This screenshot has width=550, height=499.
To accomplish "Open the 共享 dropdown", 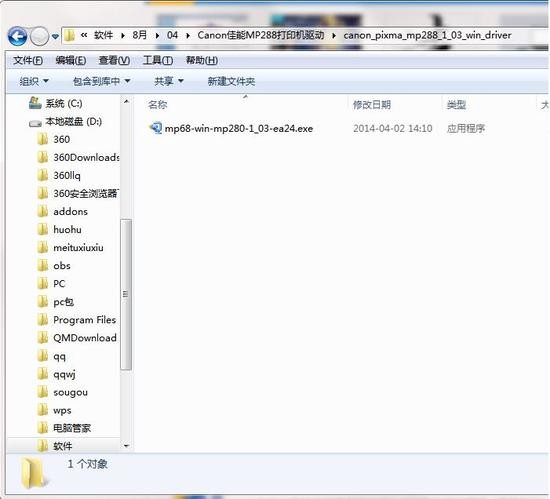I will [x=169, y=81].
